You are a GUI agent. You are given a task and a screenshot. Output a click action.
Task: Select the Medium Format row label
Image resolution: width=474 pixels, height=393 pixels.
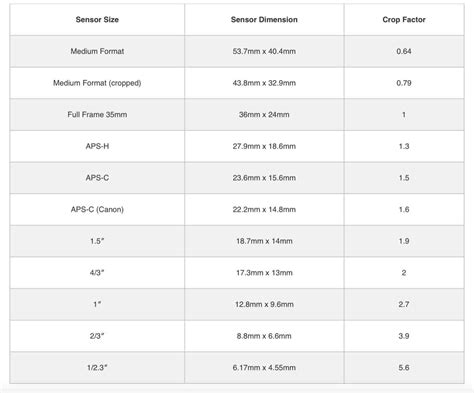pos(97,51)
